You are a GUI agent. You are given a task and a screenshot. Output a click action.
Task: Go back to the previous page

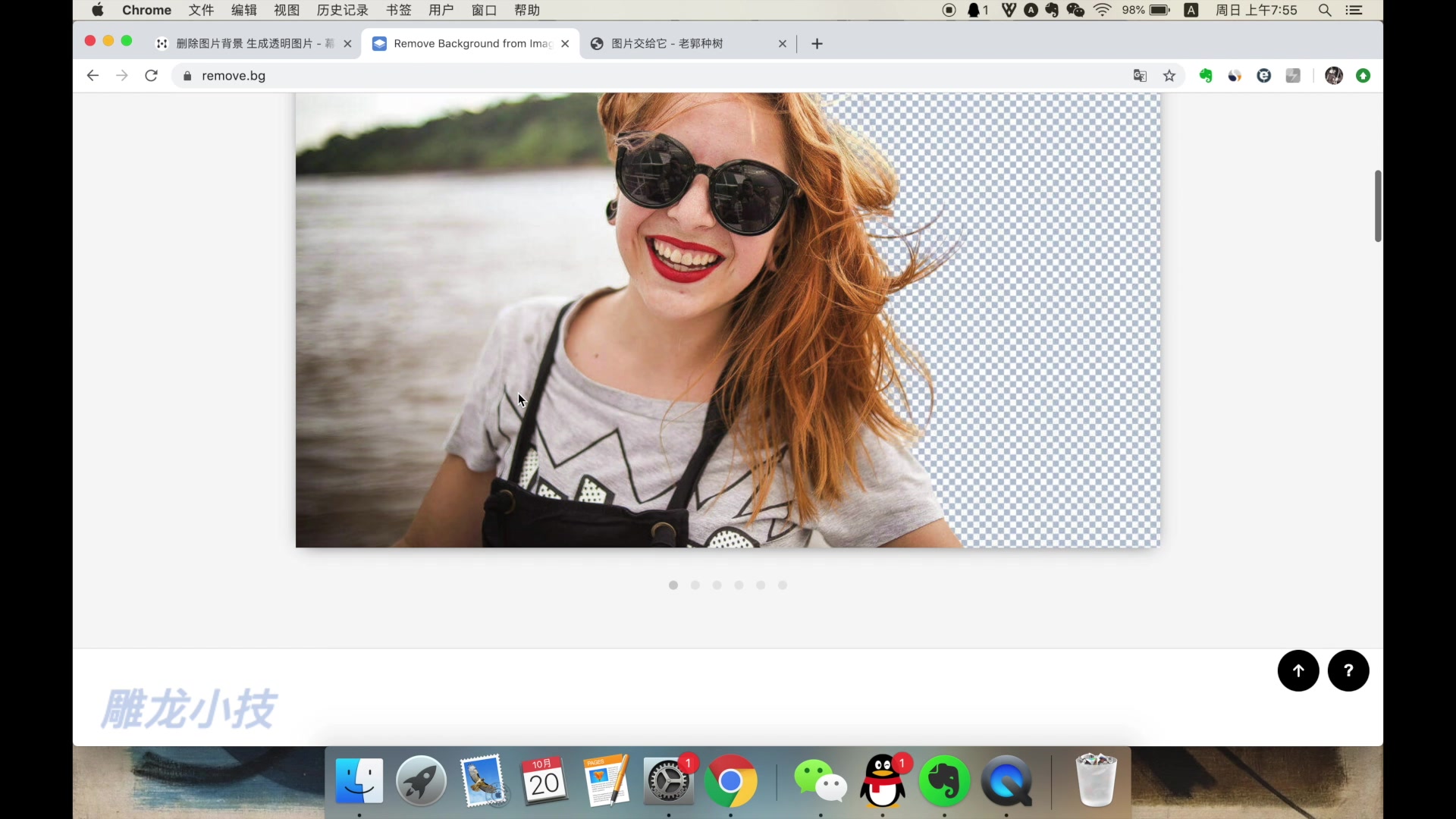tap(93, 76)
